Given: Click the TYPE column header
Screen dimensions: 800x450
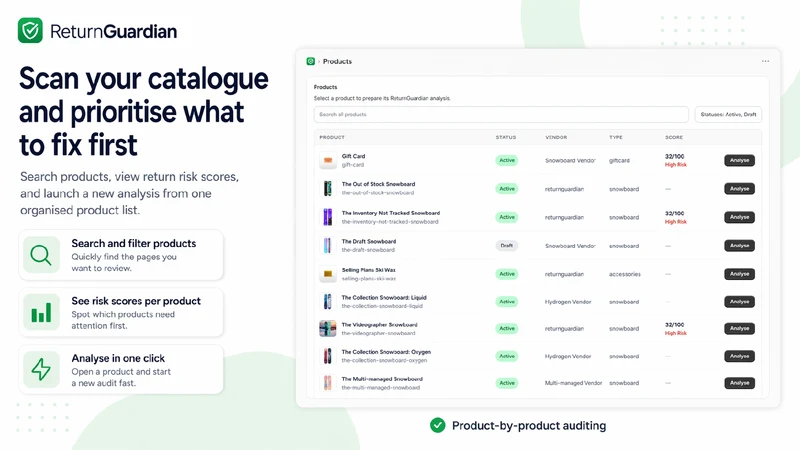Looking at the screenshot, I should (x=616, y=137).
